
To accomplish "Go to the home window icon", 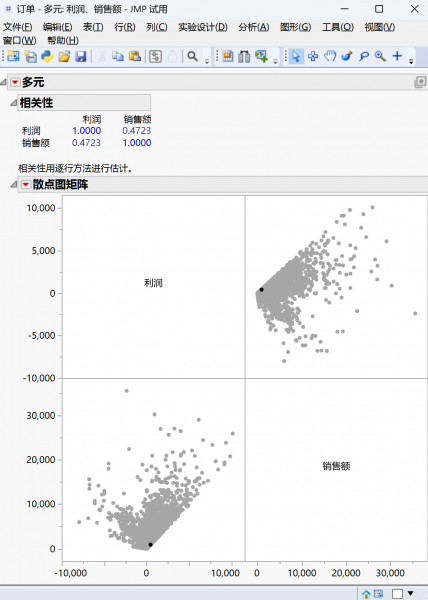I will coord(366,594).
